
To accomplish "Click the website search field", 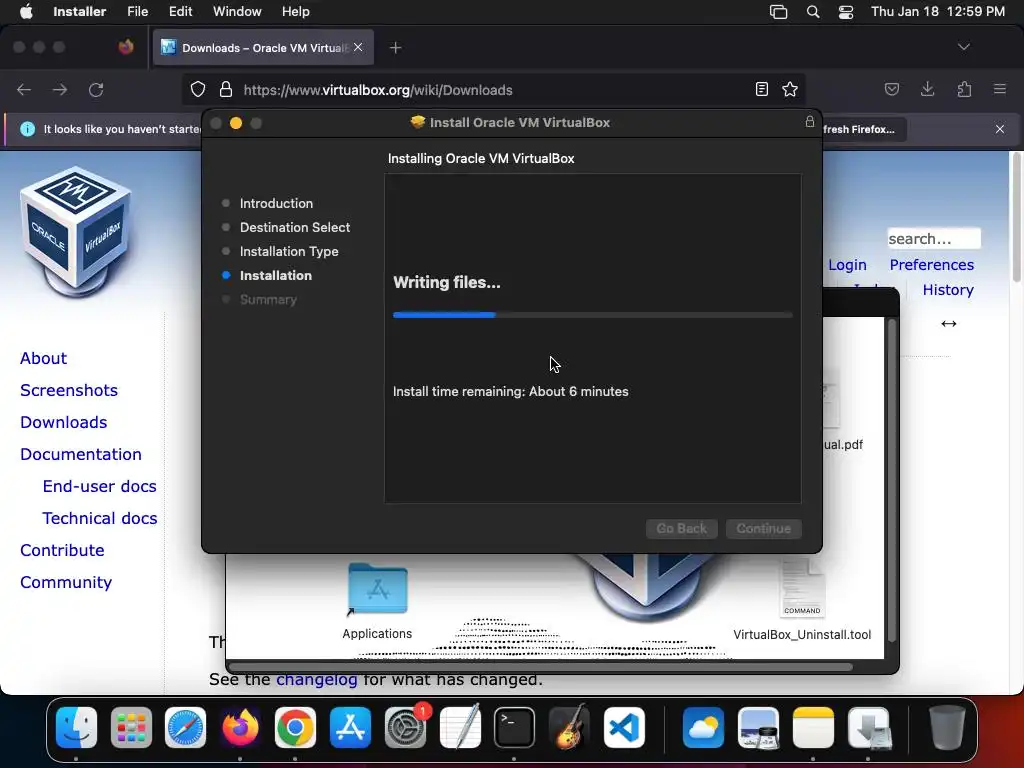I will point(934,239).
